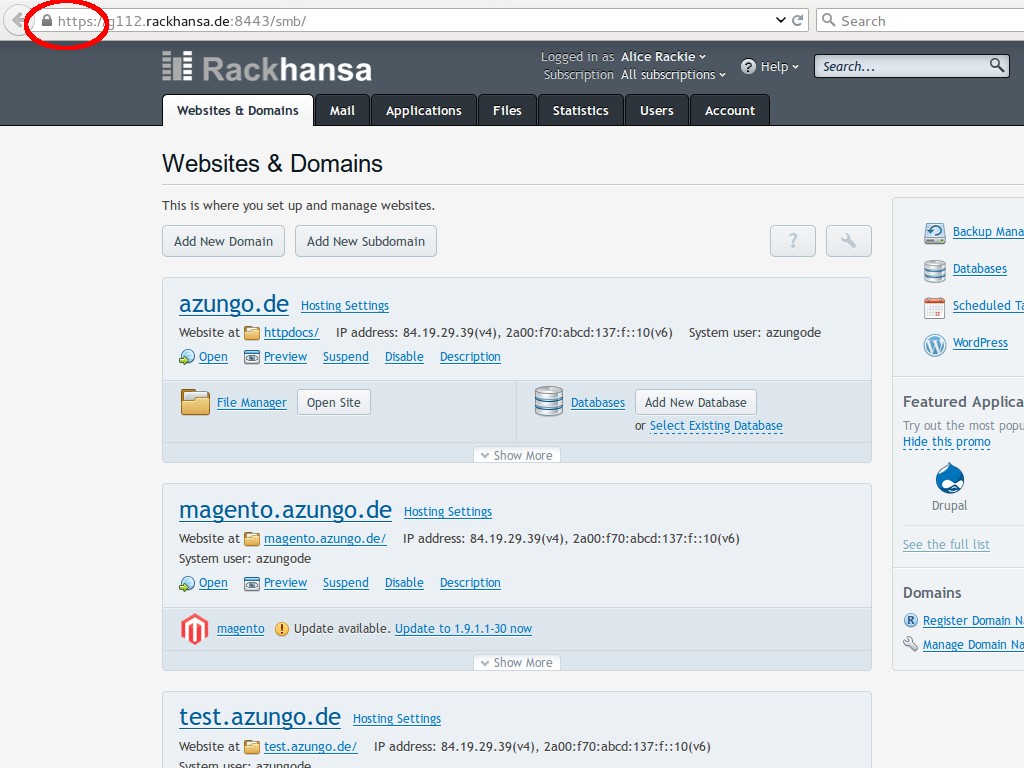The height and width of the screenshot is (768, 1024).
Task: Open the Statistics tab
Action: [581, 110]
